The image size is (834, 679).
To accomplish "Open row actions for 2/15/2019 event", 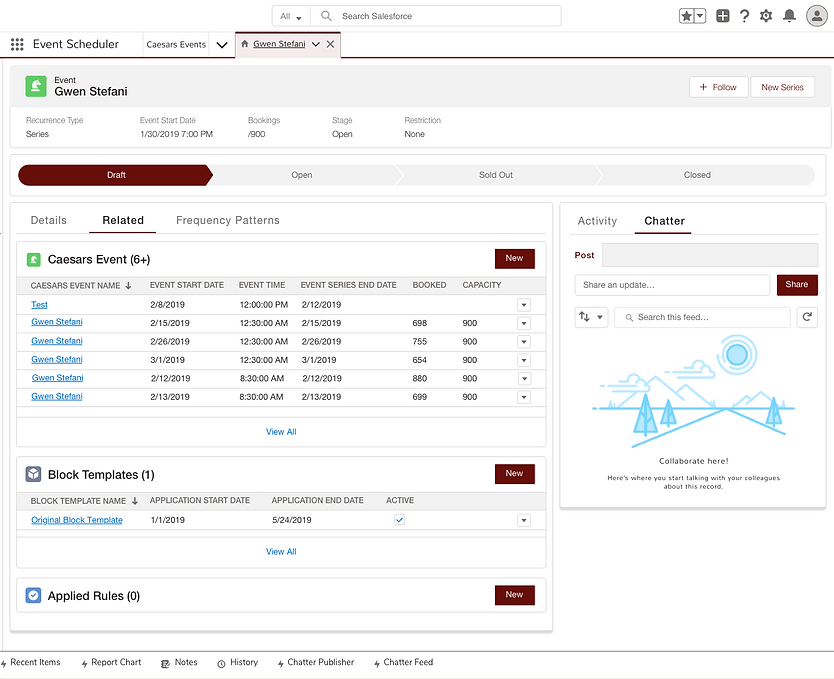I will (x=524, y=323).
